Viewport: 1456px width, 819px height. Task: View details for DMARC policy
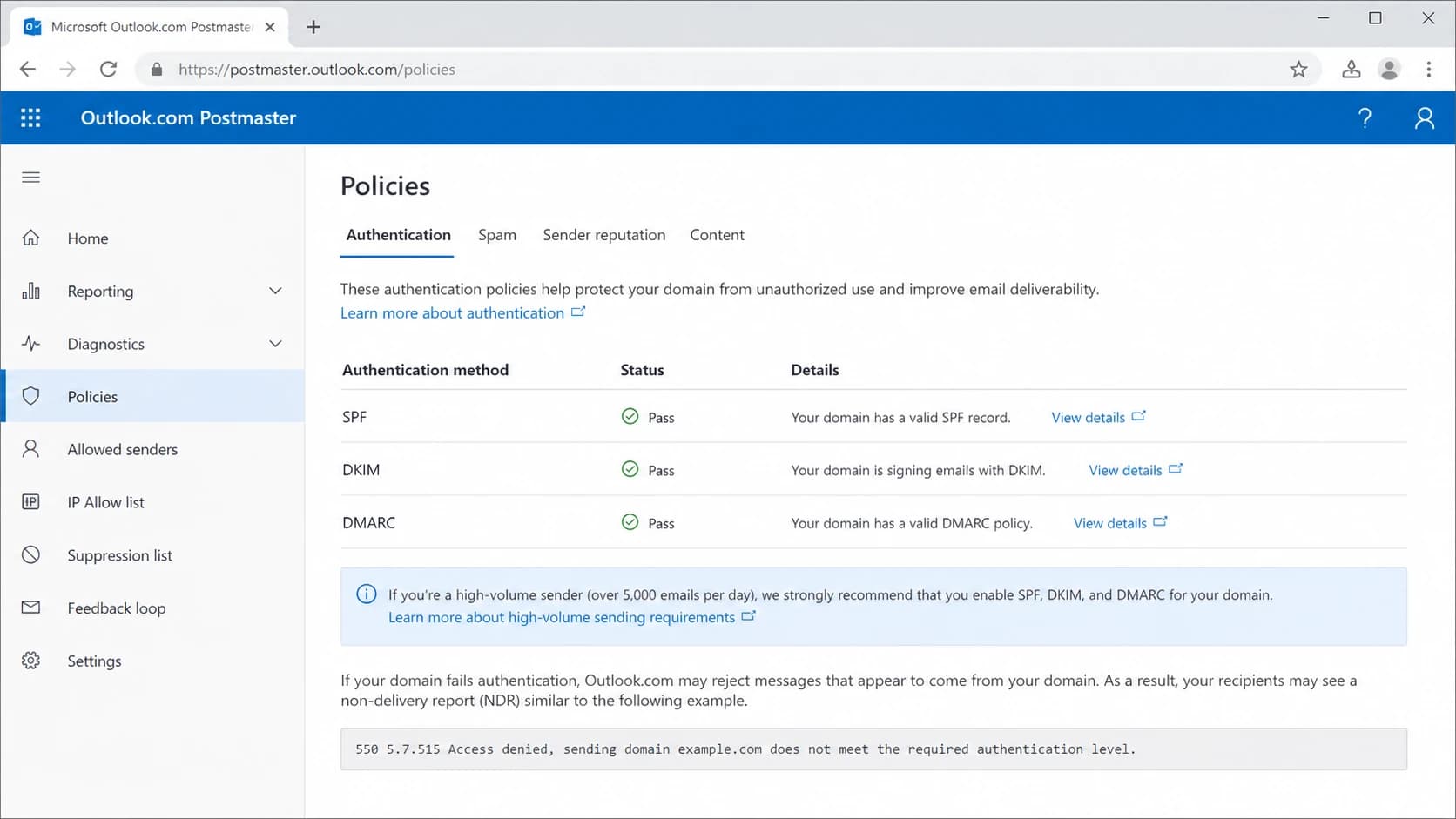1110,523
